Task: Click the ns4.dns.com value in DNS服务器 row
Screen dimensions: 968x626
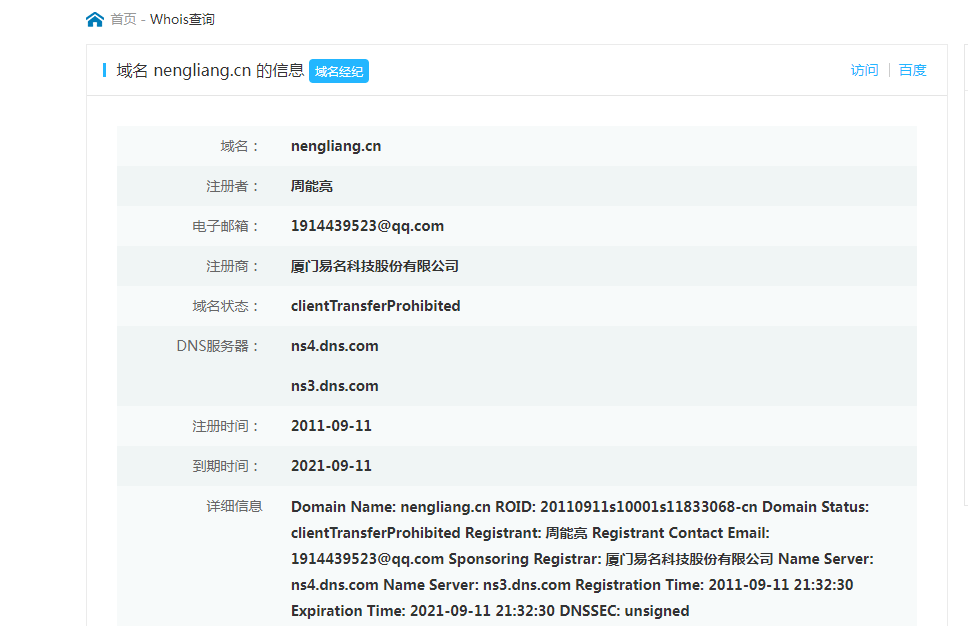Action: 334,346
